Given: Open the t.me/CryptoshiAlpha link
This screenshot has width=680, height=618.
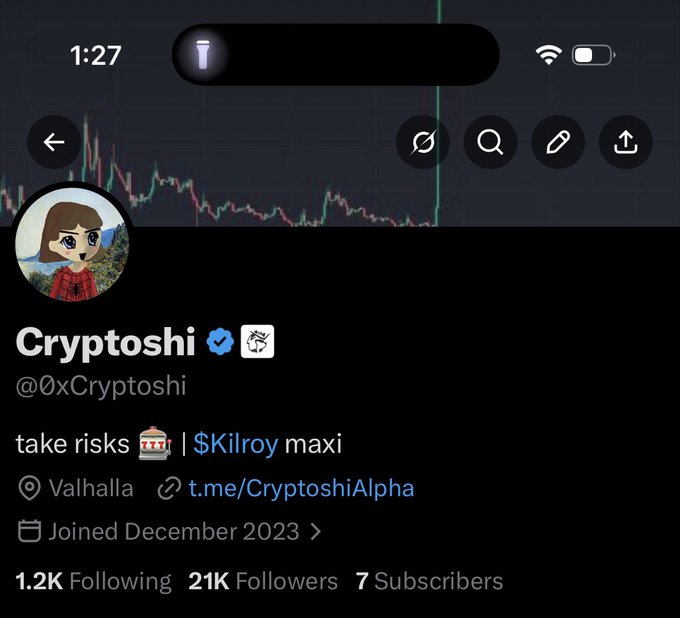Looking at the screenshot, I should coord(301,489).
